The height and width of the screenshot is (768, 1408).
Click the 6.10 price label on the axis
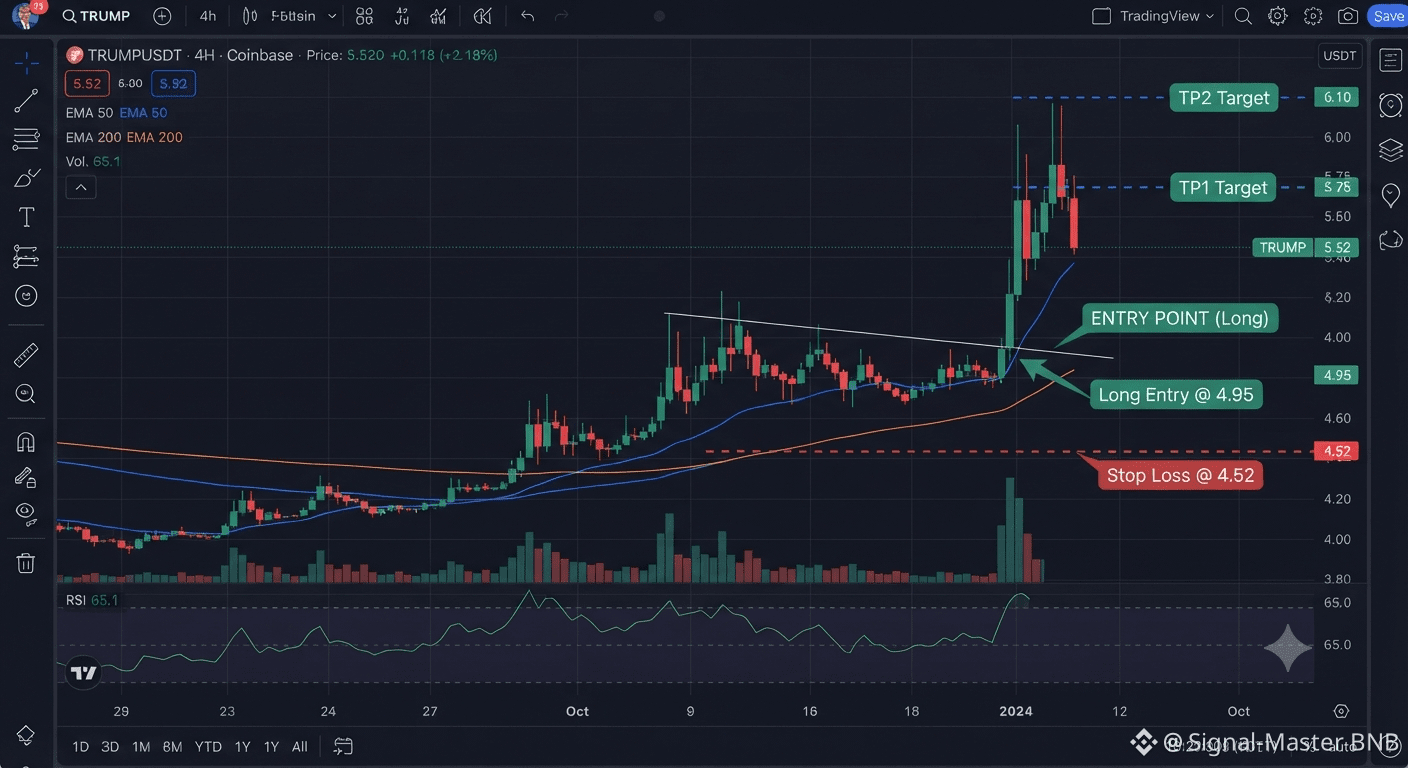click(1337, 98)
